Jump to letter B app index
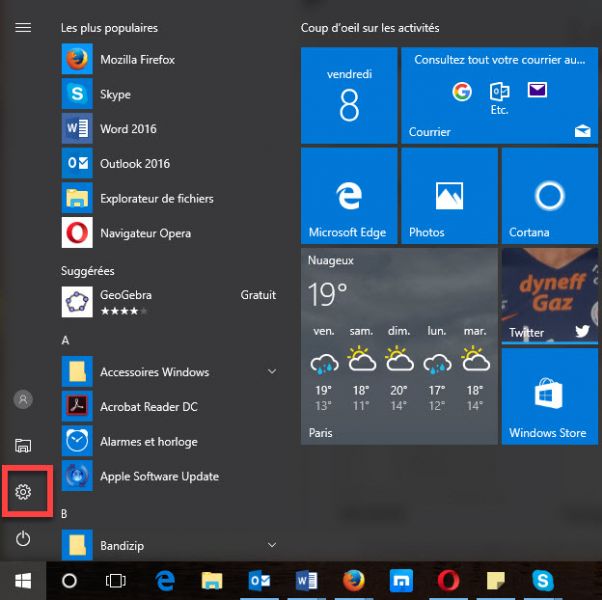602x600 pixels. coord(64,514)
